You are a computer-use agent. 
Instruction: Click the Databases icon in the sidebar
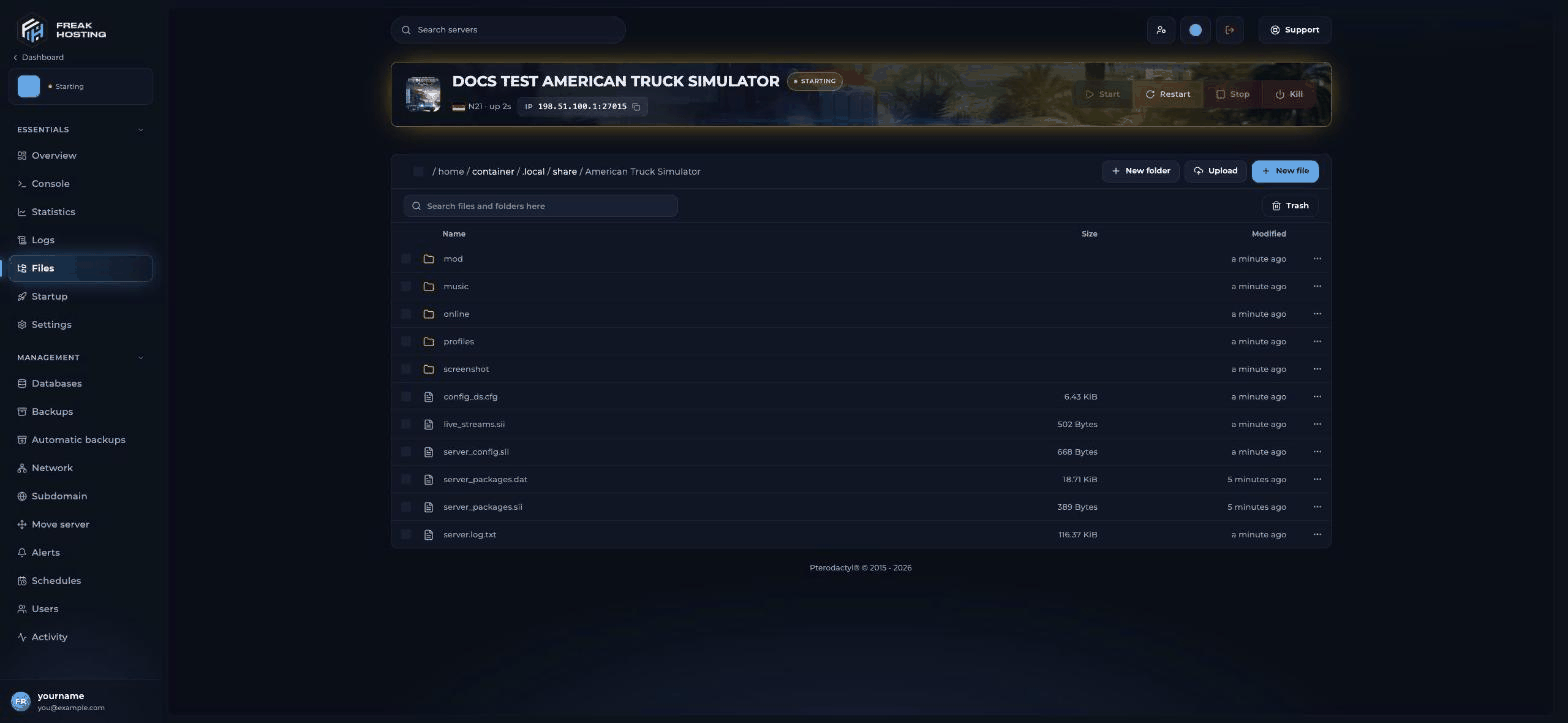pyautogui.click(x=22, y=384)
